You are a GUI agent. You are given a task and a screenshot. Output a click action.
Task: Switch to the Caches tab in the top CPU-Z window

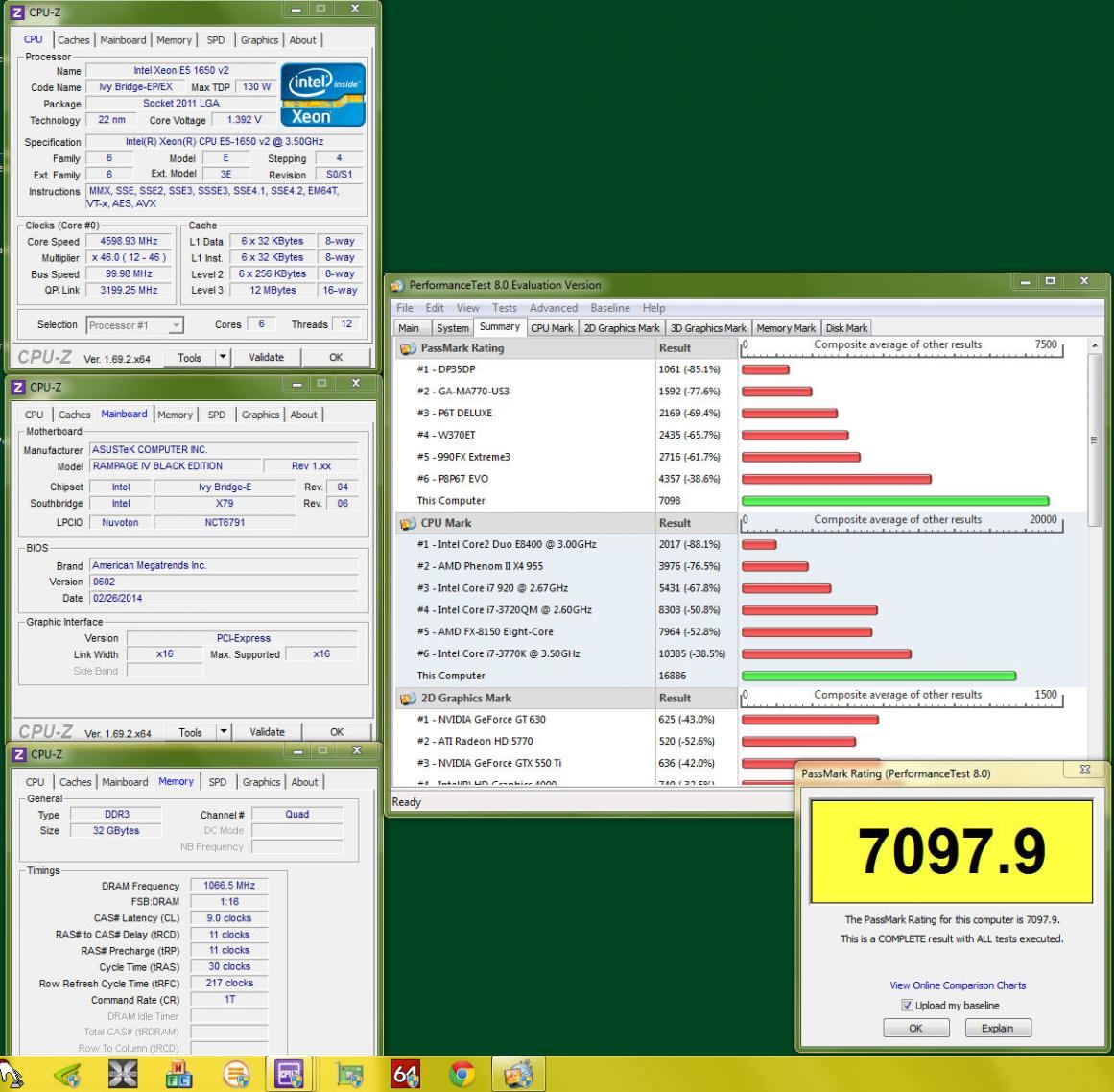point(74,40)
